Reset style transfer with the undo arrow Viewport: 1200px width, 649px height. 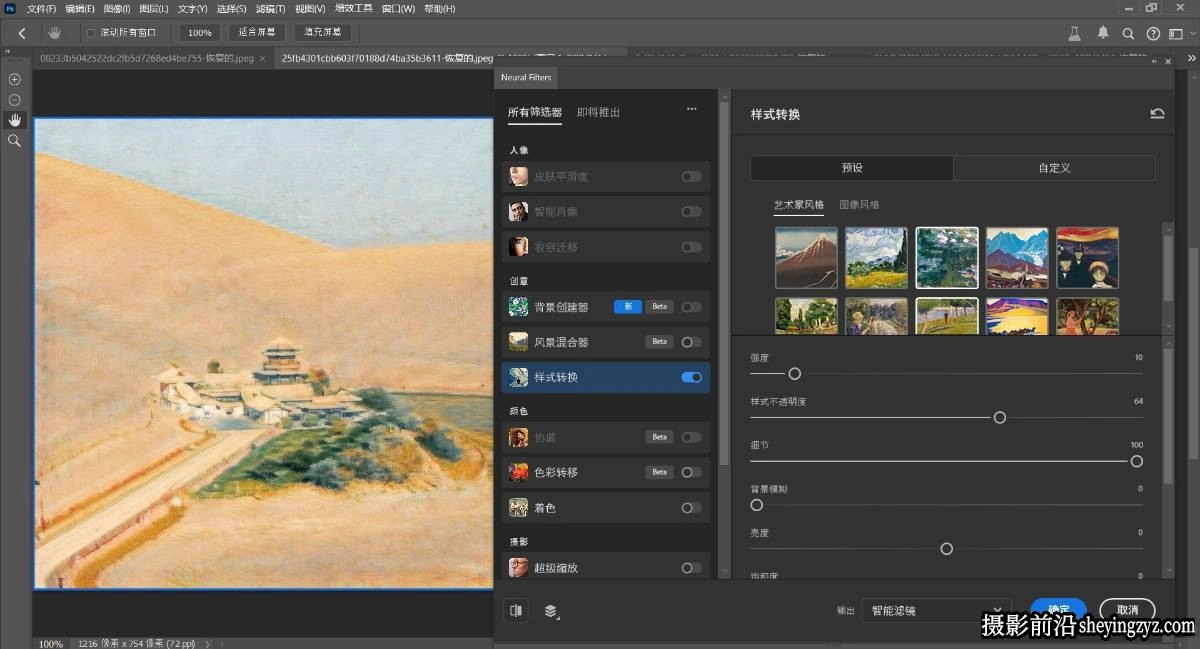coord(1157,114)
